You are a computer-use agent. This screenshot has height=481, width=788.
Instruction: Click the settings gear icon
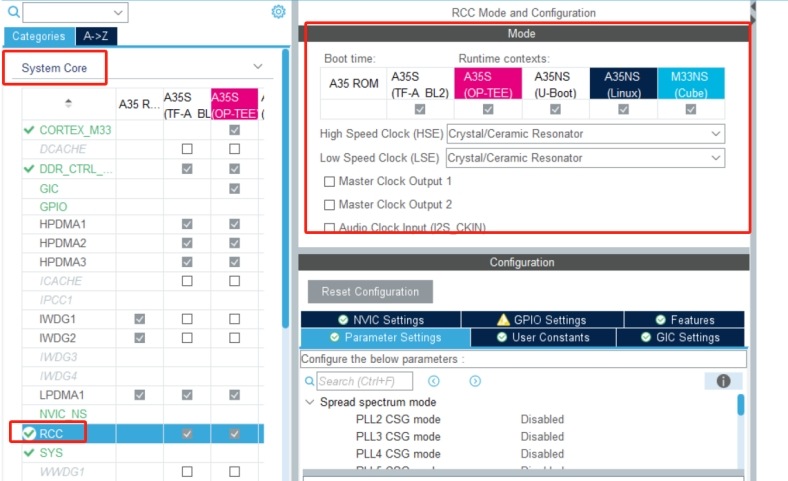point(278,12)
